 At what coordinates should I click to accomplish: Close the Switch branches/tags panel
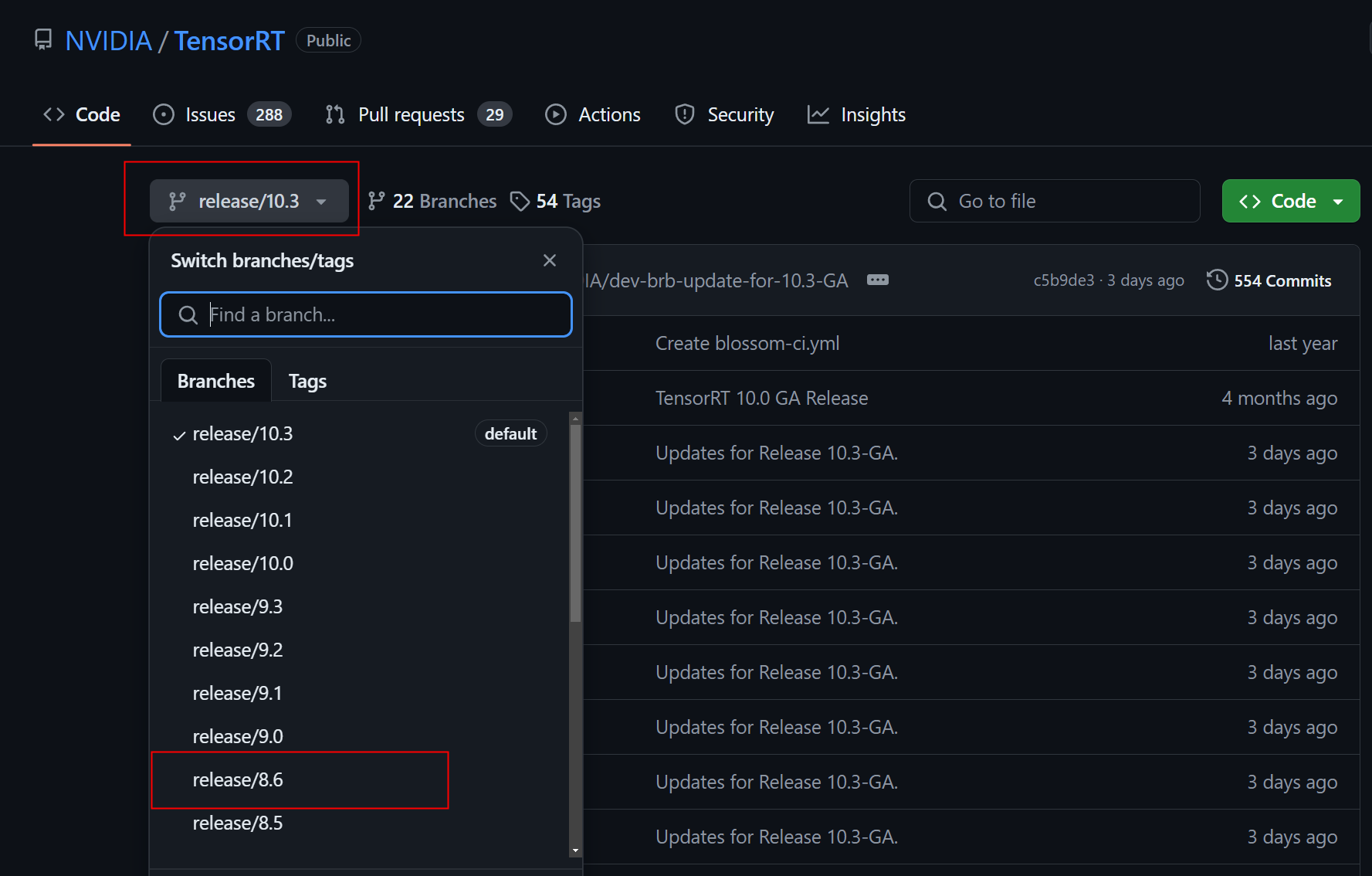pyautogui.click(x=550, y=260)
